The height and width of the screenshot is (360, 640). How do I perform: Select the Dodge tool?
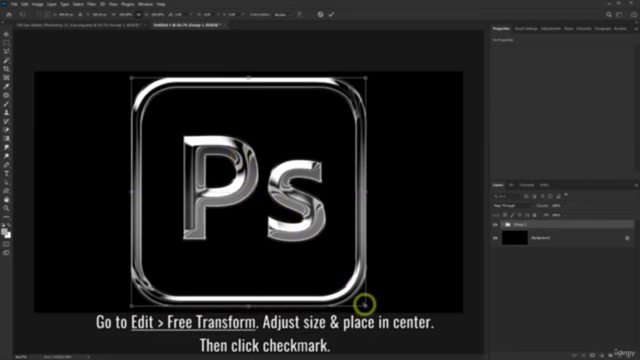[7, 156]
